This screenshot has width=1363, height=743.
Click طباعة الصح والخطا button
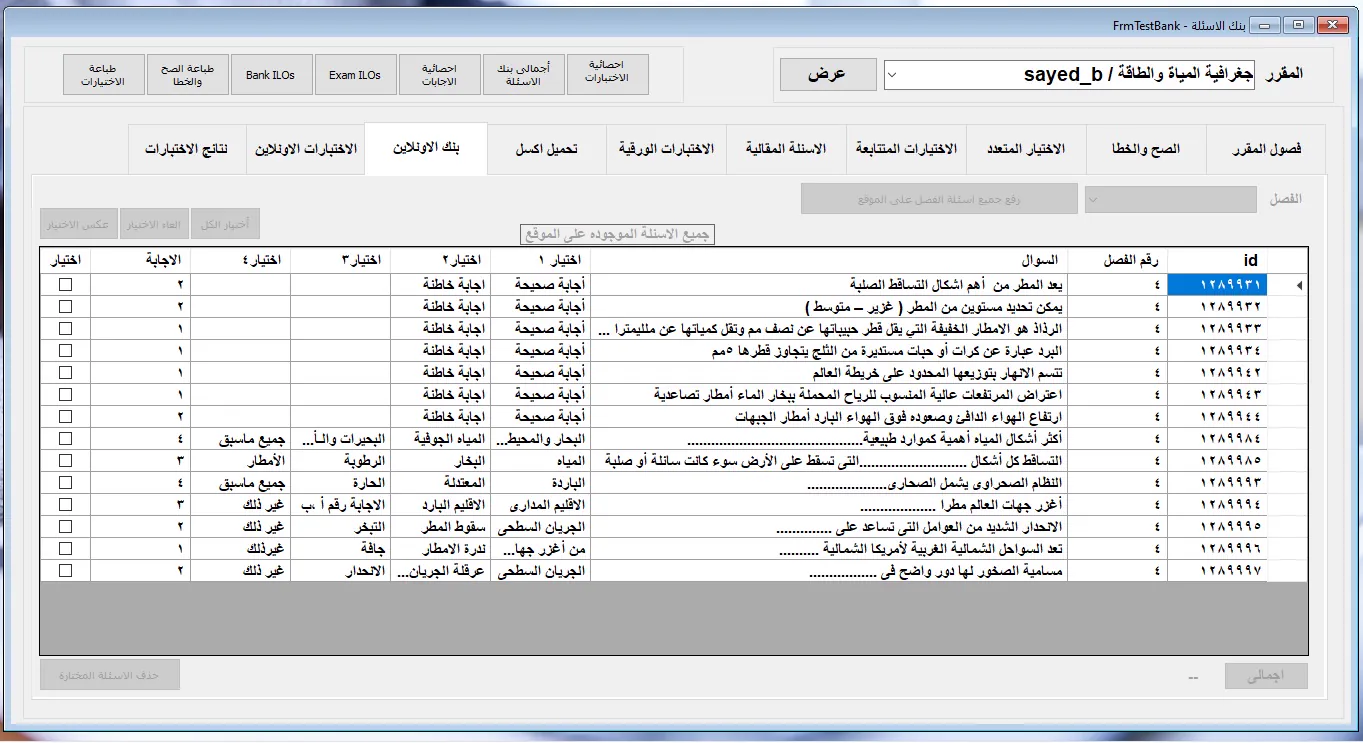[186, 75]
